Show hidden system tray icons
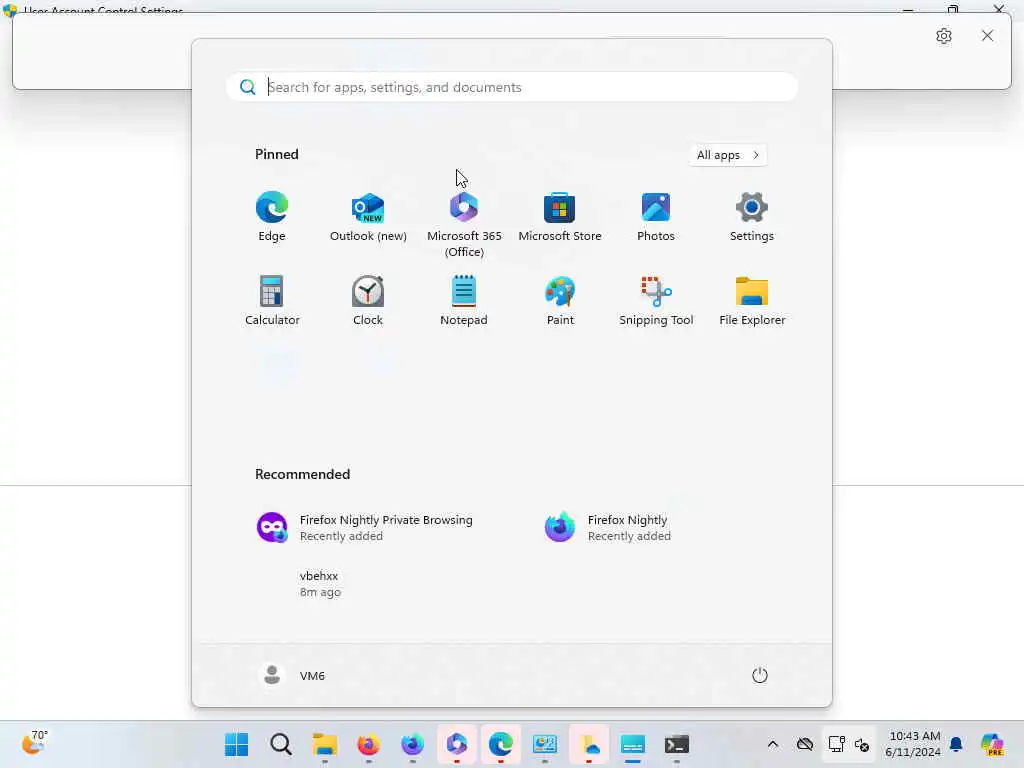The width and height of the screenshot is (1024, 768). pyautogui.click(x=773, y=744)
